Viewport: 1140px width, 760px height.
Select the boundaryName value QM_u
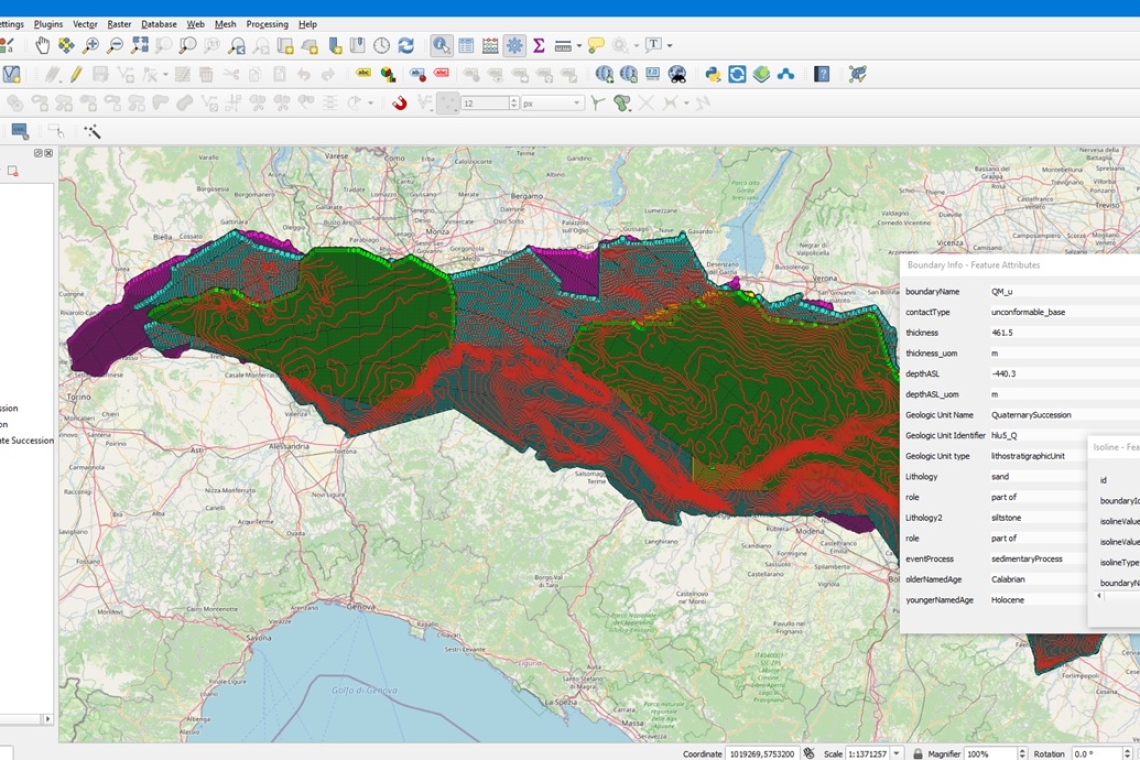(x=1001, y=292)
